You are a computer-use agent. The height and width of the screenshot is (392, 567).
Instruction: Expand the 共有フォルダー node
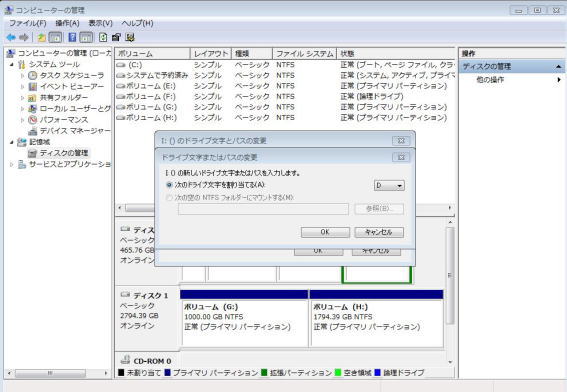point(22,98)
